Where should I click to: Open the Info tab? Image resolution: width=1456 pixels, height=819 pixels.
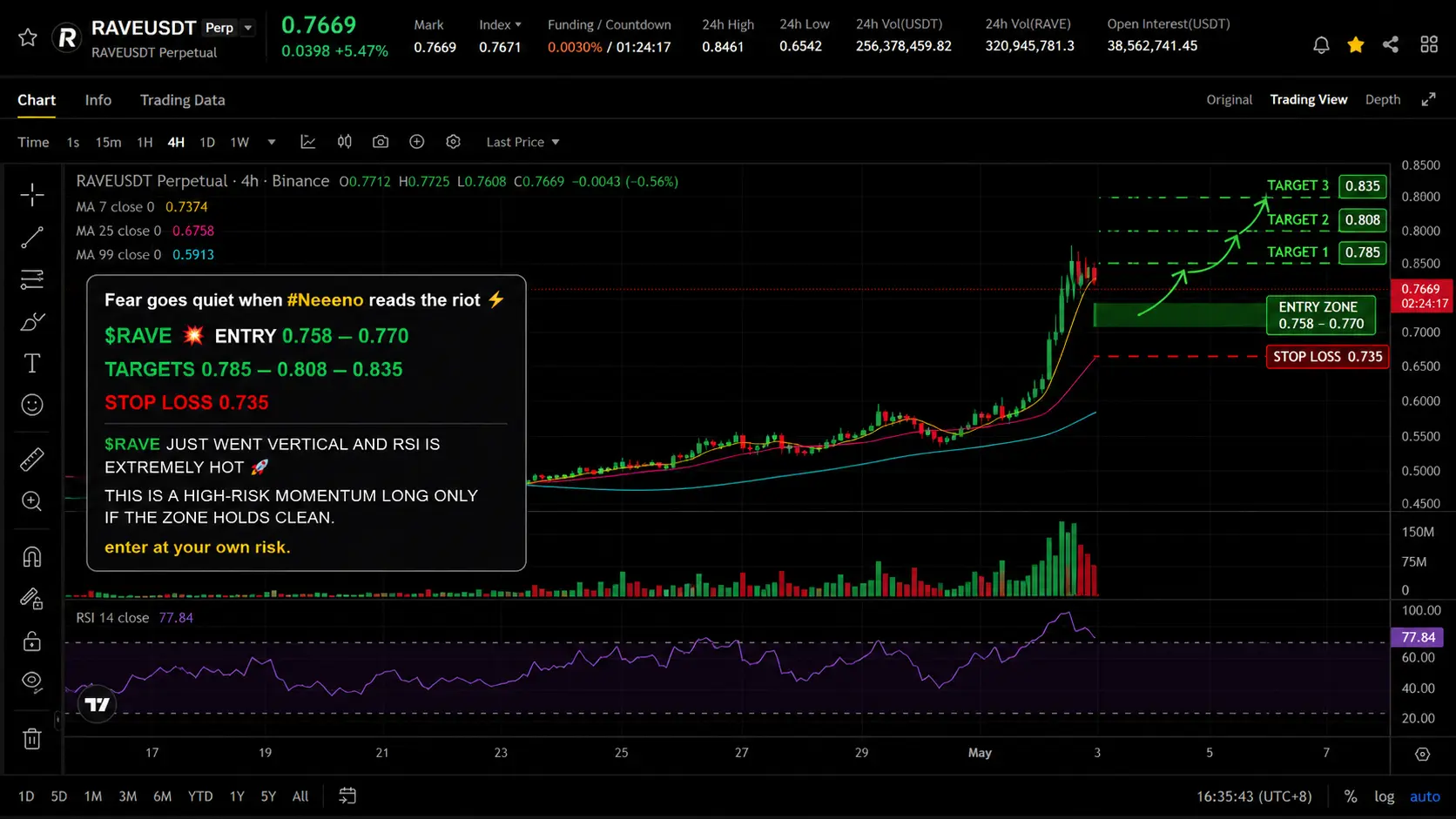tap(98, 100)
